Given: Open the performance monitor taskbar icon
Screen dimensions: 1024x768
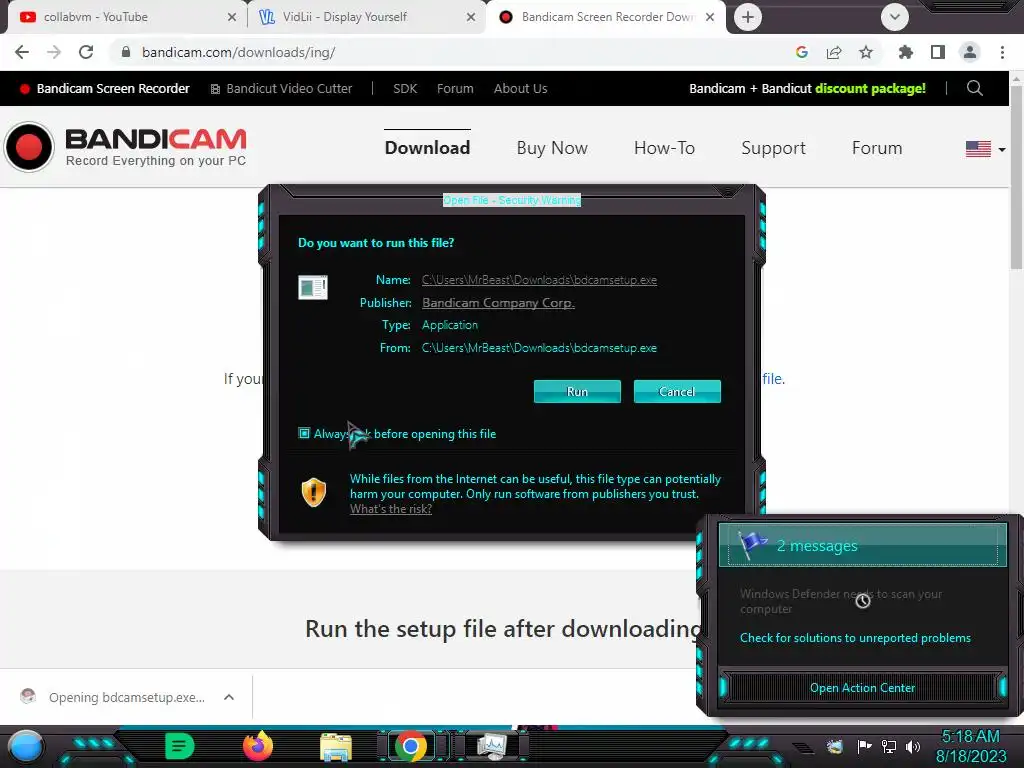Looking at the screenshot, I should tap(491, 746).
